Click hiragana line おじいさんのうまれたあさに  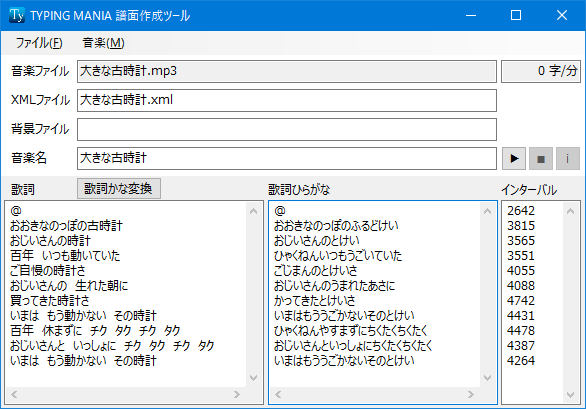click(334, 286)
